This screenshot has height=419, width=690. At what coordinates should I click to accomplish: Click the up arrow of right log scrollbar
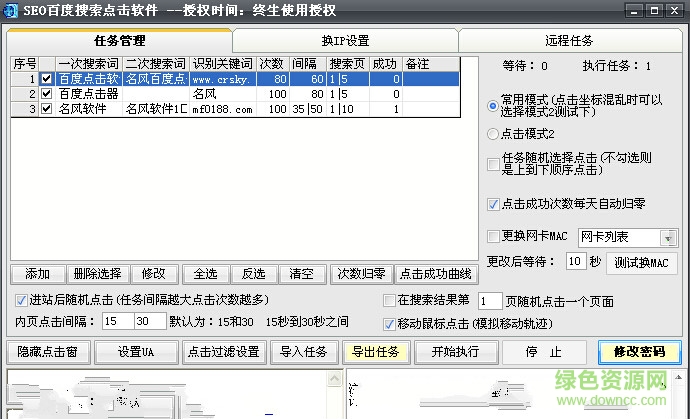(678, 378)
